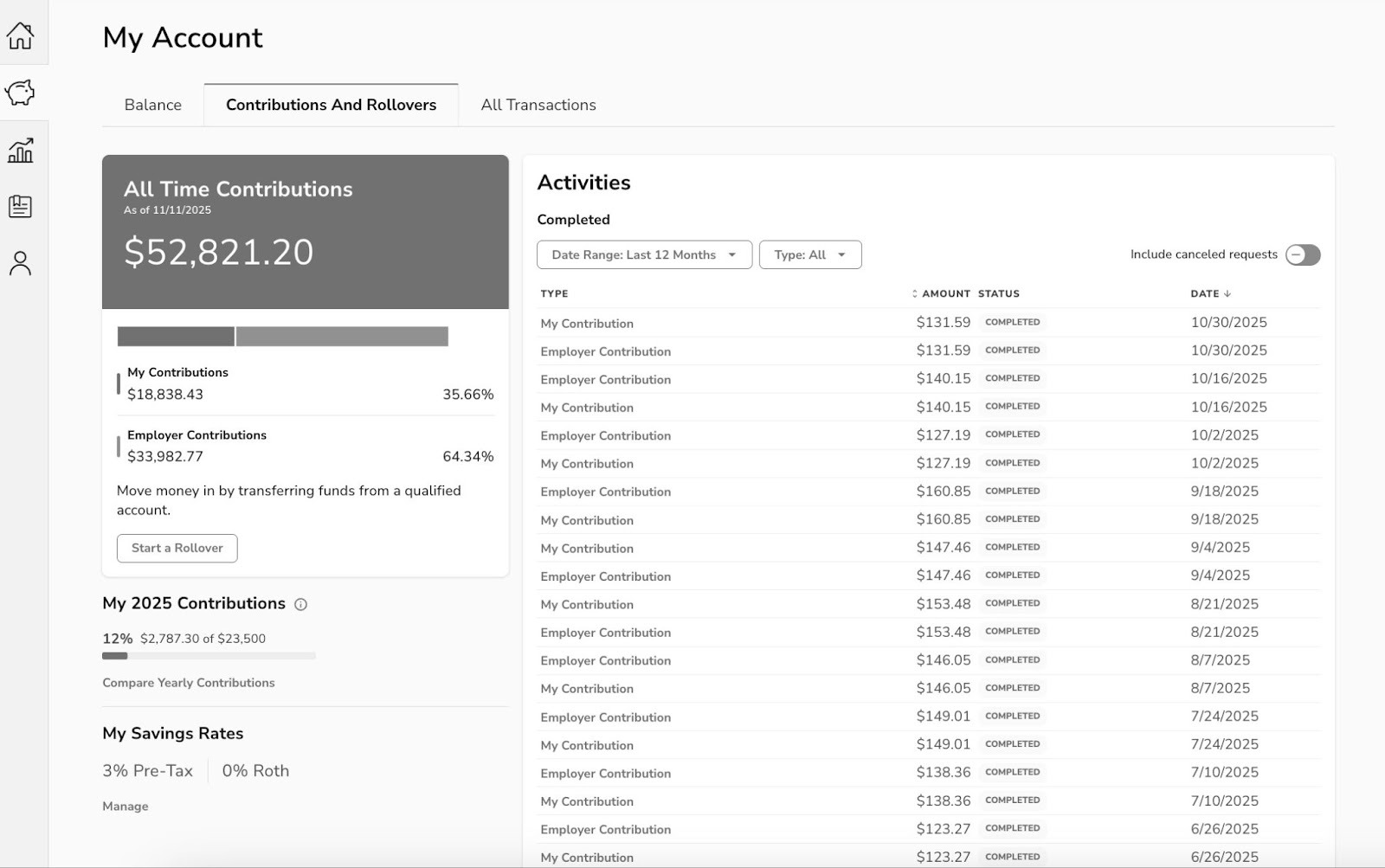
Task: Click info icon beside My 2025 Contributions
Action: pyautogui.click(x=300, y=605)
